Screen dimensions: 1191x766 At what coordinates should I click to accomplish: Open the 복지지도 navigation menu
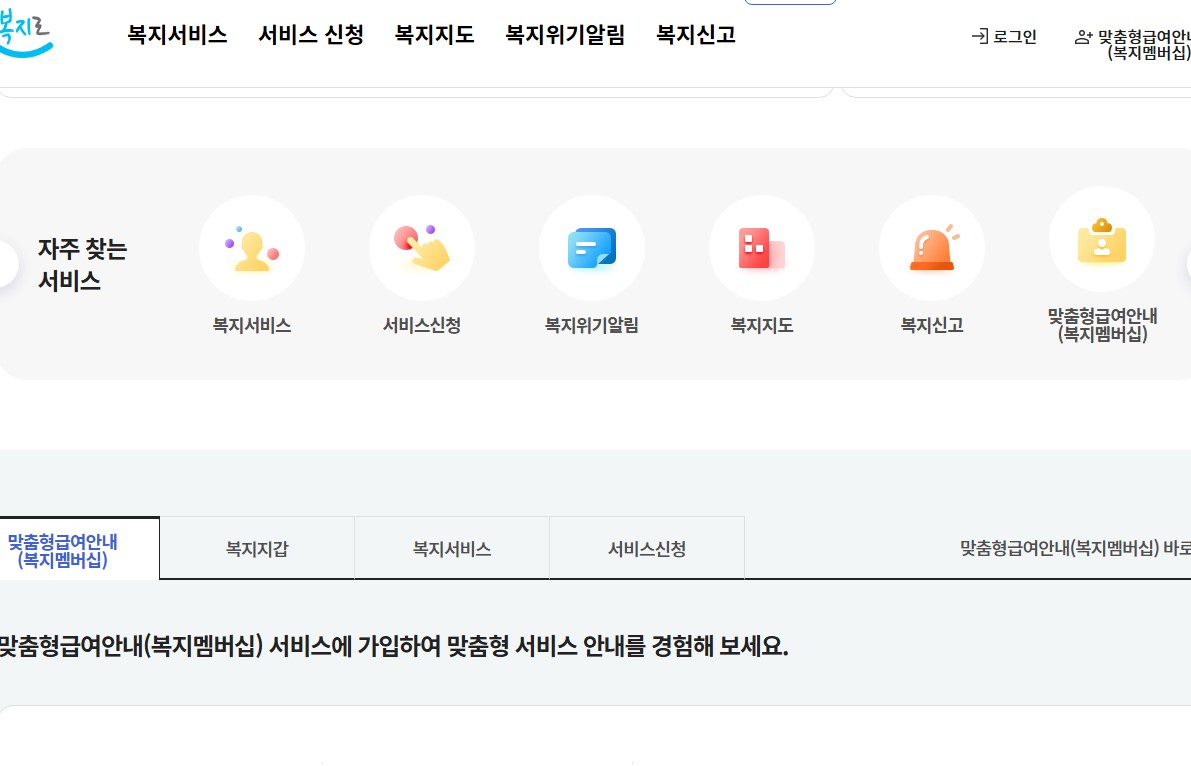[x=435, y=35]
